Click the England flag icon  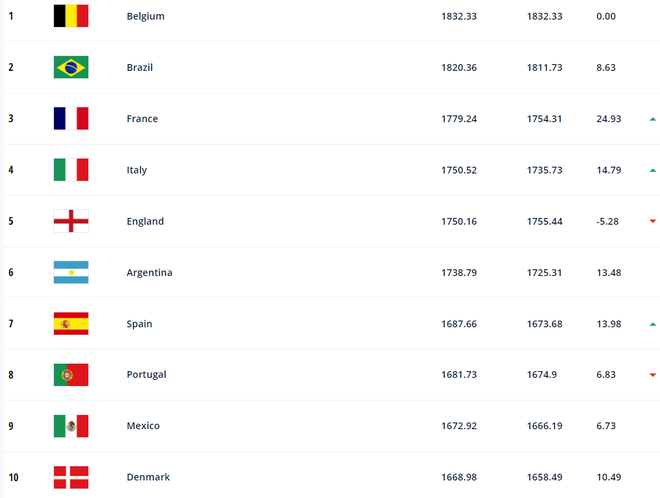71,221
